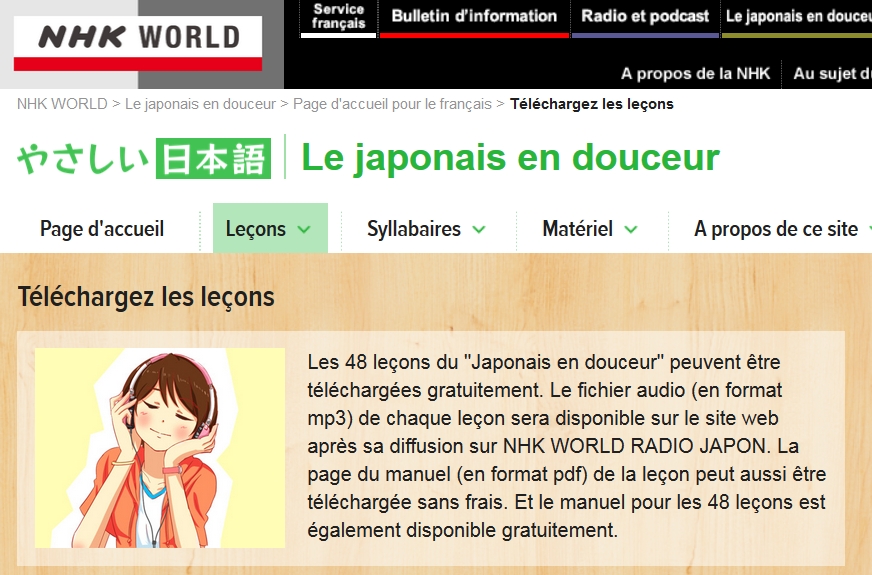Click the Le japonais en douceur title
The height and width of the screenshot is (575, 872).
tap(510, 158)
